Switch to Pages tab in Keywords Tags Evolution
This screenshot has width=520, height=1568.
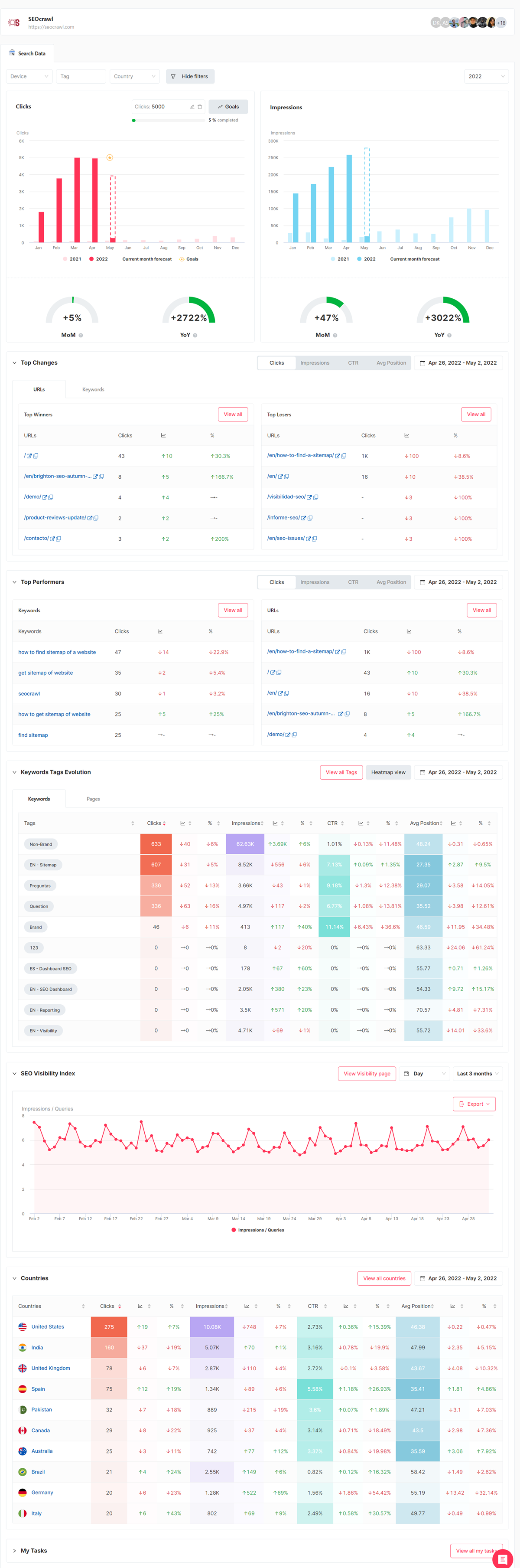tap(93, 799)
